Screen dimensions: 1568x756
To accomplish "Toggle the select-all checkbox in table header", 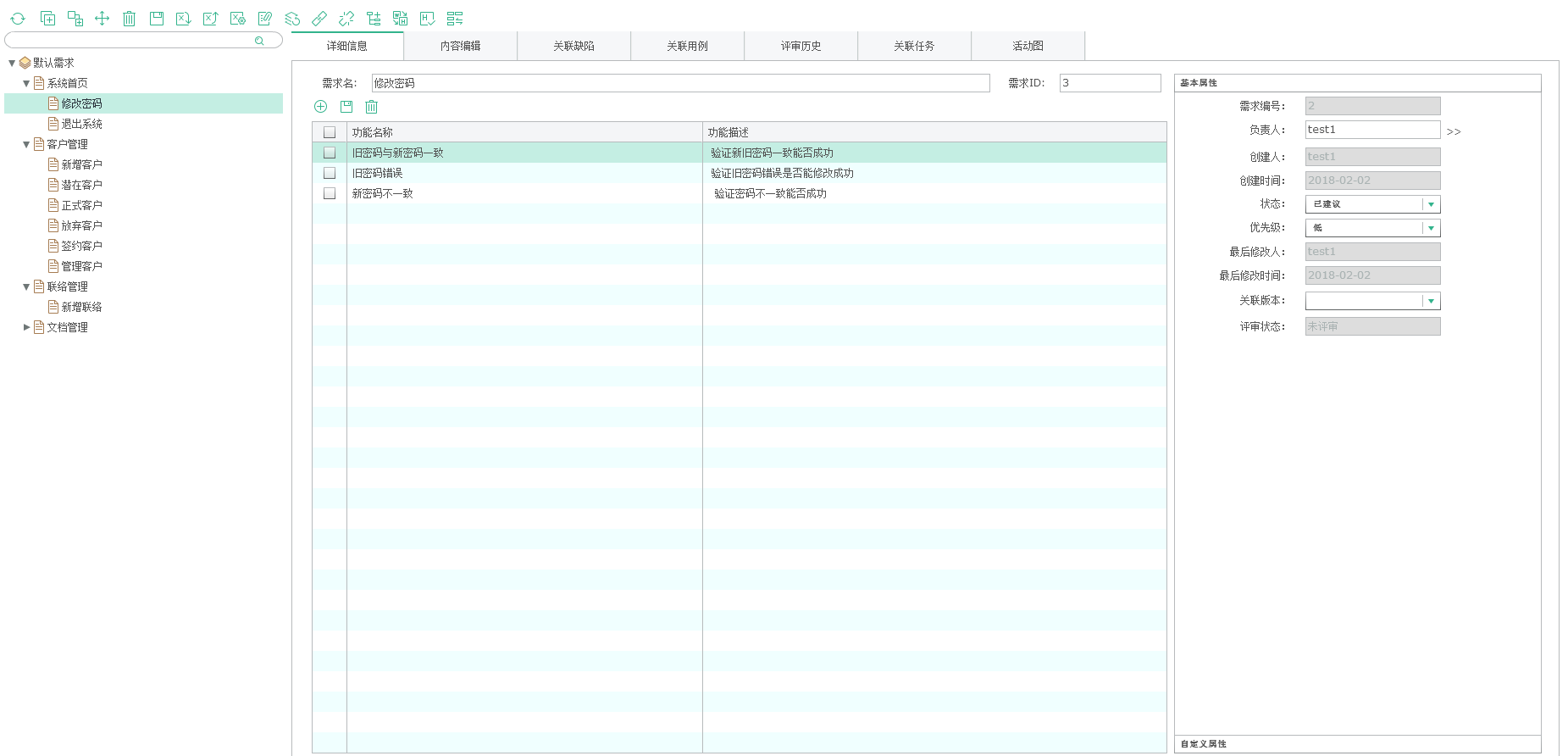I will click(330, 132).
